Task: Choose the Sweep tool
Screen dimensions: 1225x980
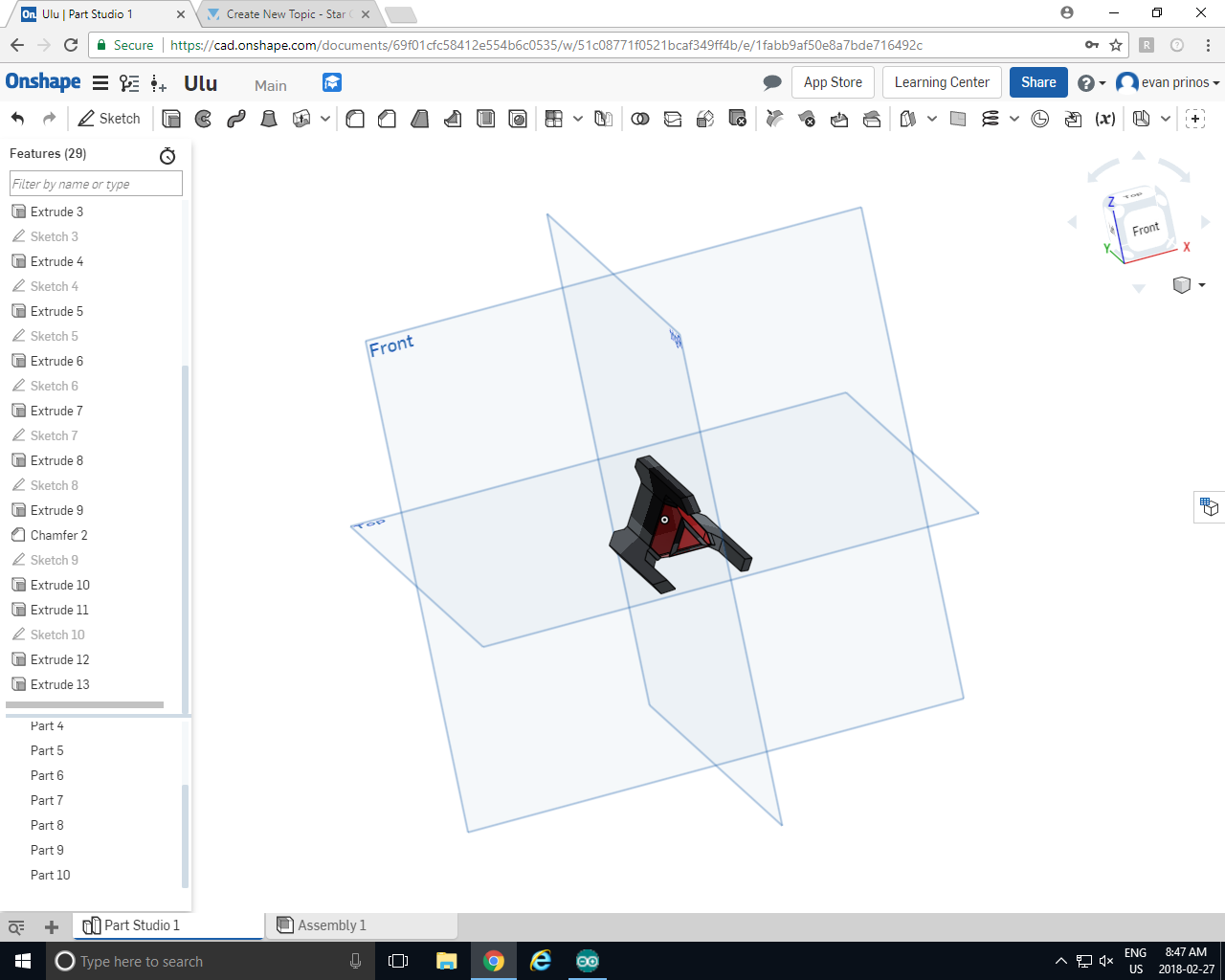Action: coord(236,119)
